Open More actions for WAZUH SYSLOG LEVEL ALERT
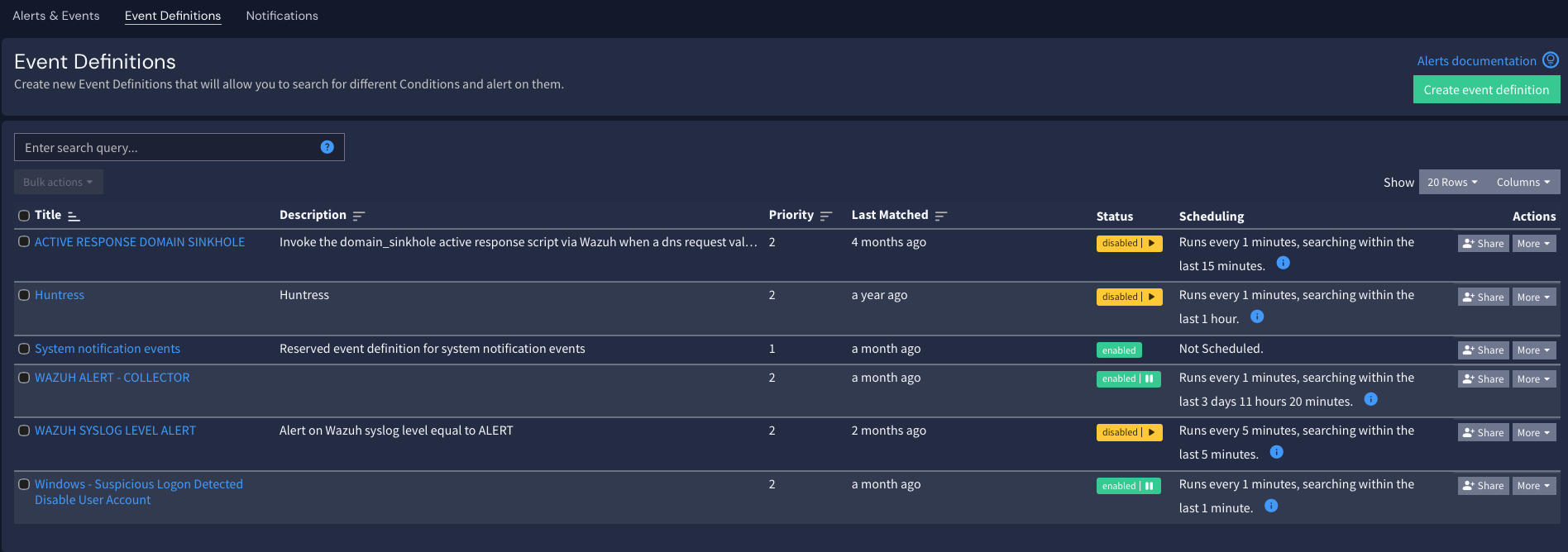Viewport: 1568px width, 552px height. (1533, 431)
